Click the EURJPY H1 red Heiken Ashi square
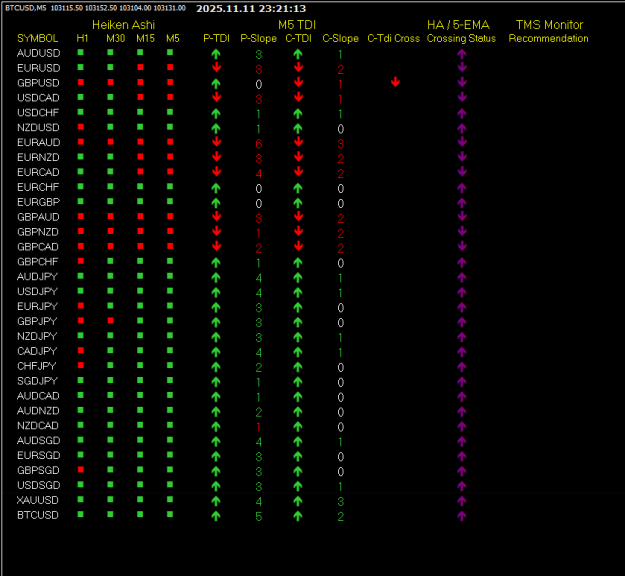Viewport: 625px width, 576px height. coord(81,306)
